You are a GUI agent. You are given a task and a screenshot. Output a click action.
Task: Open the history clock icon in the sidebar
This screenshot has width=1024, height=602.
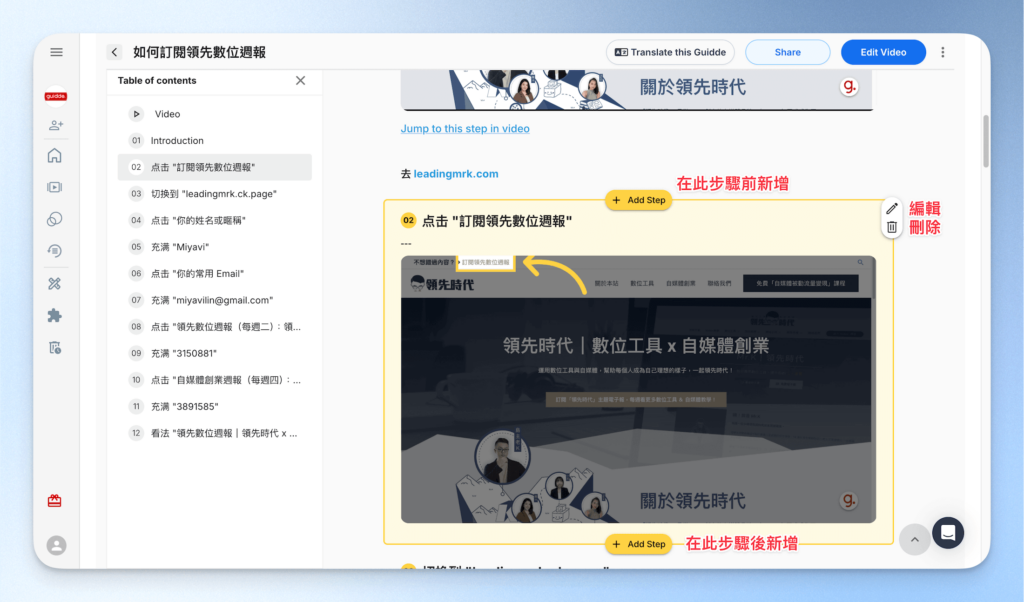tap(55, 251)
